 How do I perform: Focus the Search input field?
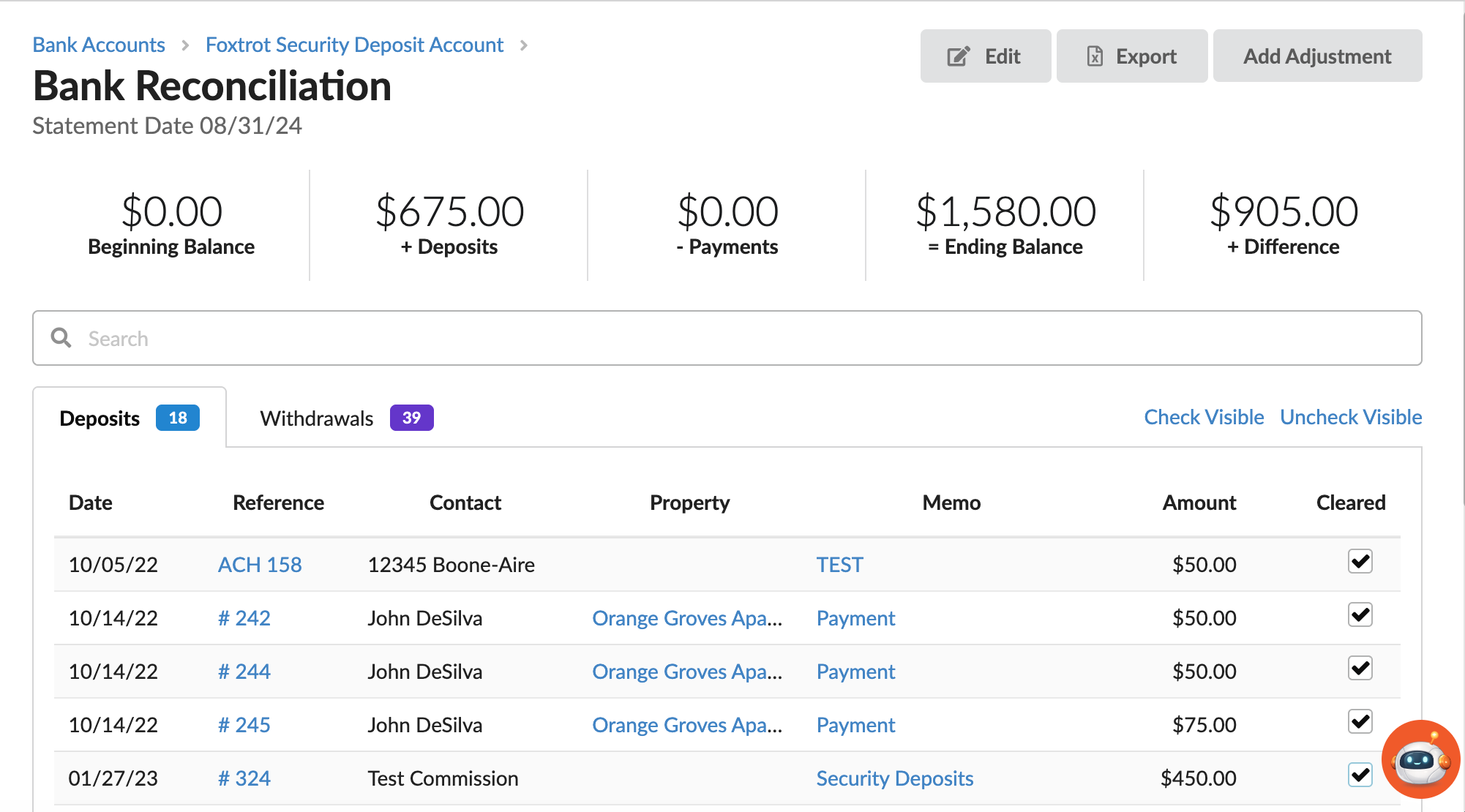click(x=727, y=338)
